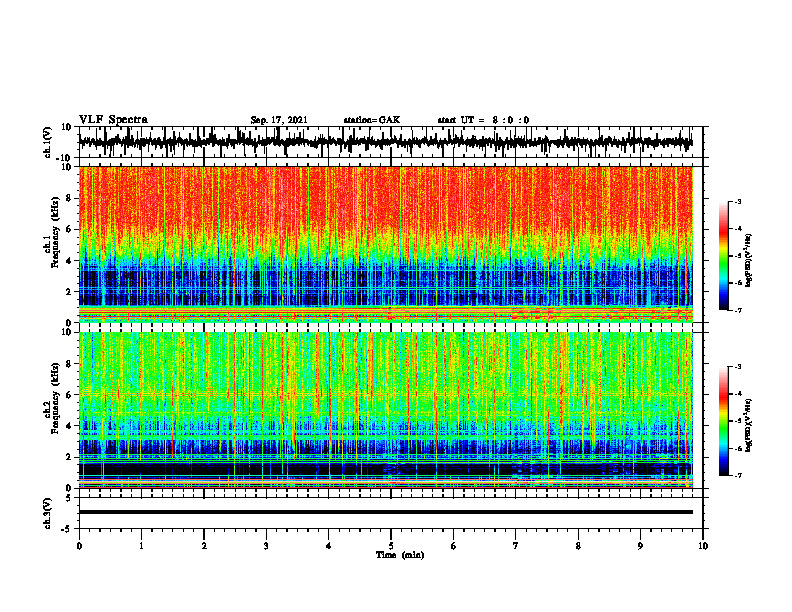The image size is (792, 612).
Task: Click the "VLF Spectra" title text
Action: (x=113, y=120)
